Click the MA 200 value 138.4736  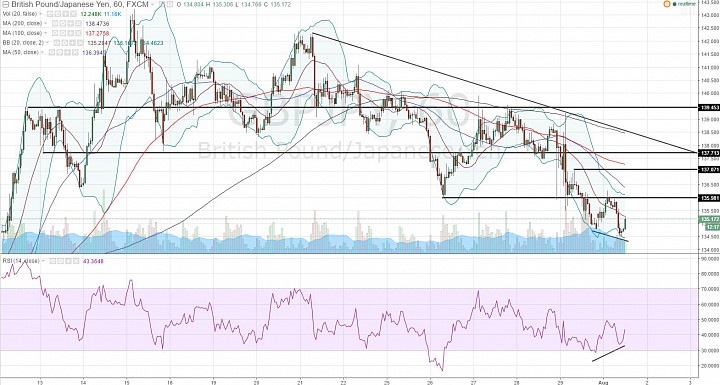(x=97, y=23)
